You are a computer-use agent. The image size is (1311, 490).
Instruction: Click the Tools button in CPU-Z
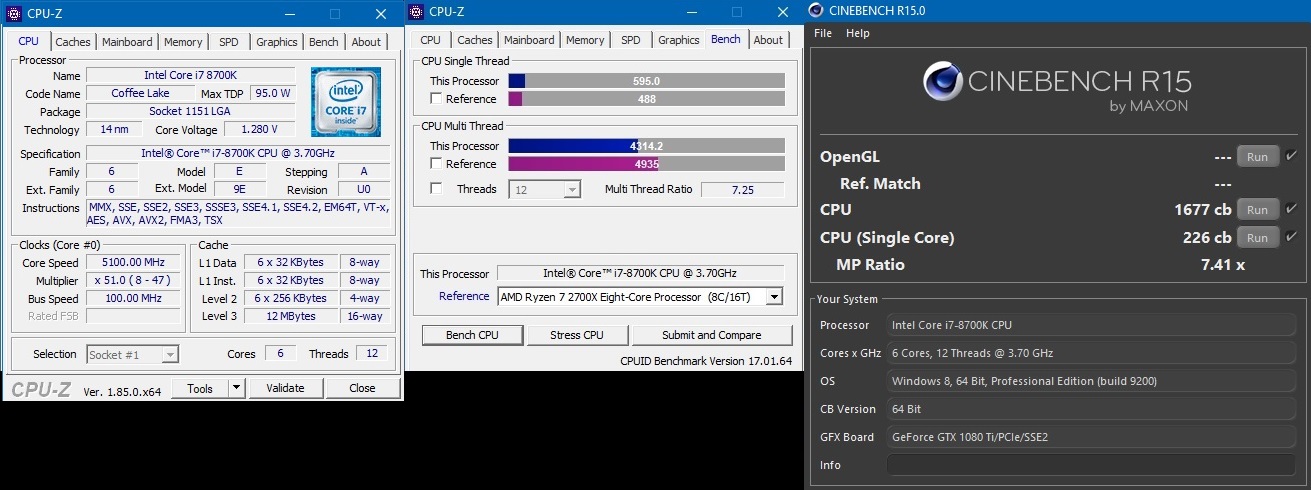point(200,388)
